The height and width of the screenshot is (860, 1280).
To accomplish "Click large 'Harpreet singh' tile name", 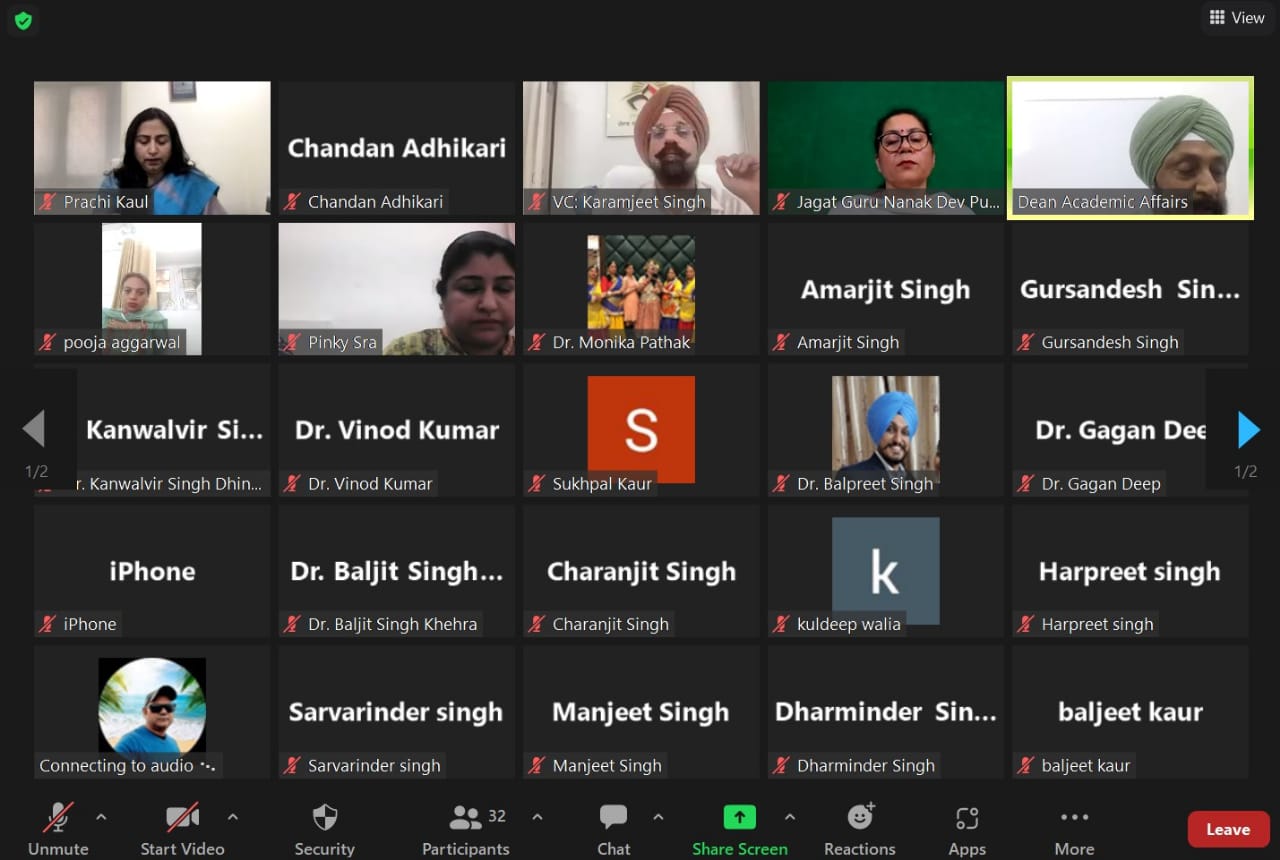I will [x=1130, y=572].
